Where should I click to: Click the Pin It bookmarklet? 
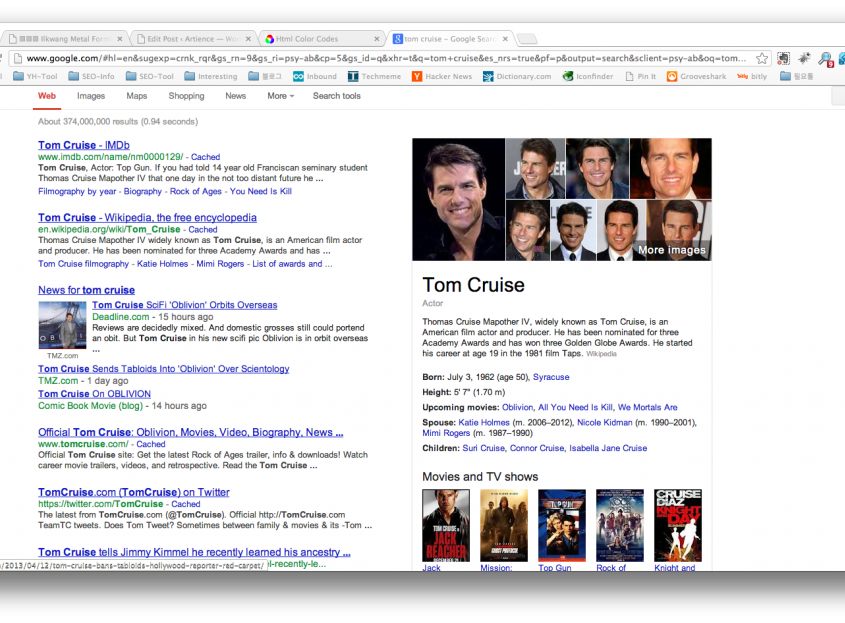pyautogui.click(x=641, y=77)
